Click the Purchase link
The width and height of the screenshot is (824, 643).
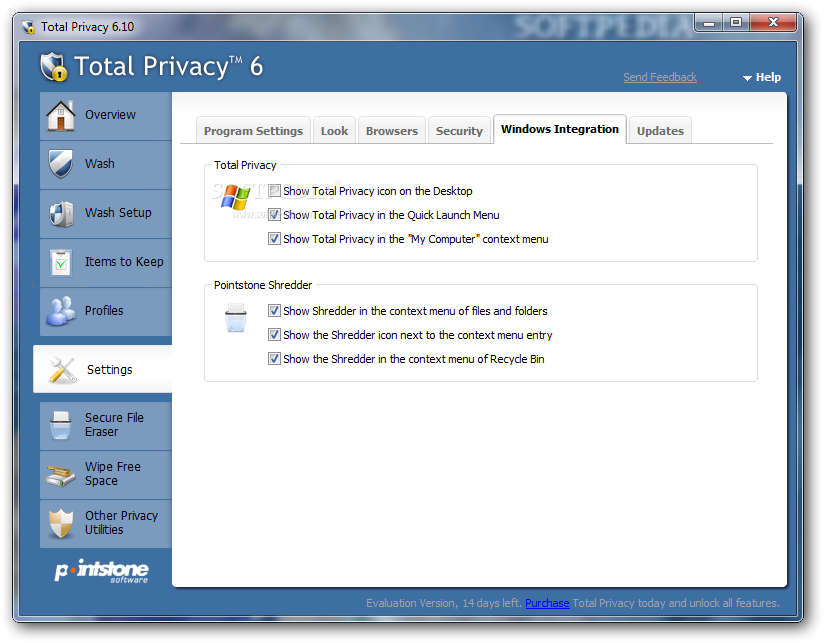[547, 603]
